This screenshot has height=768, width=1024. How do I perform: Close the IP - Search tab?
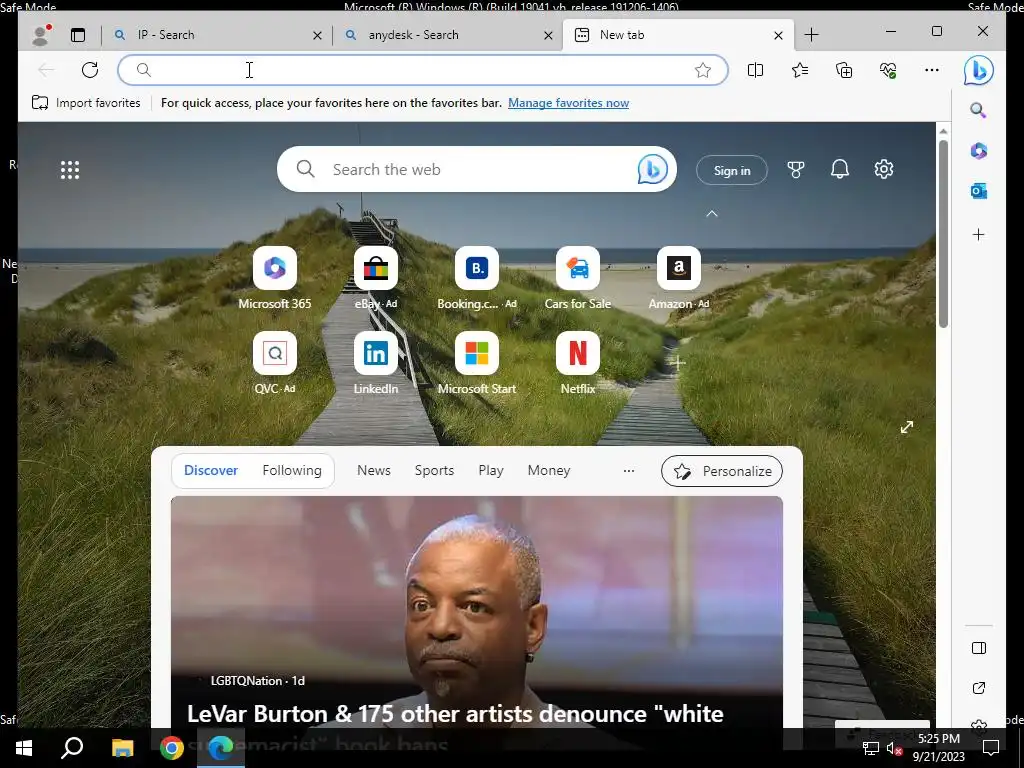(x=317, y=35)
